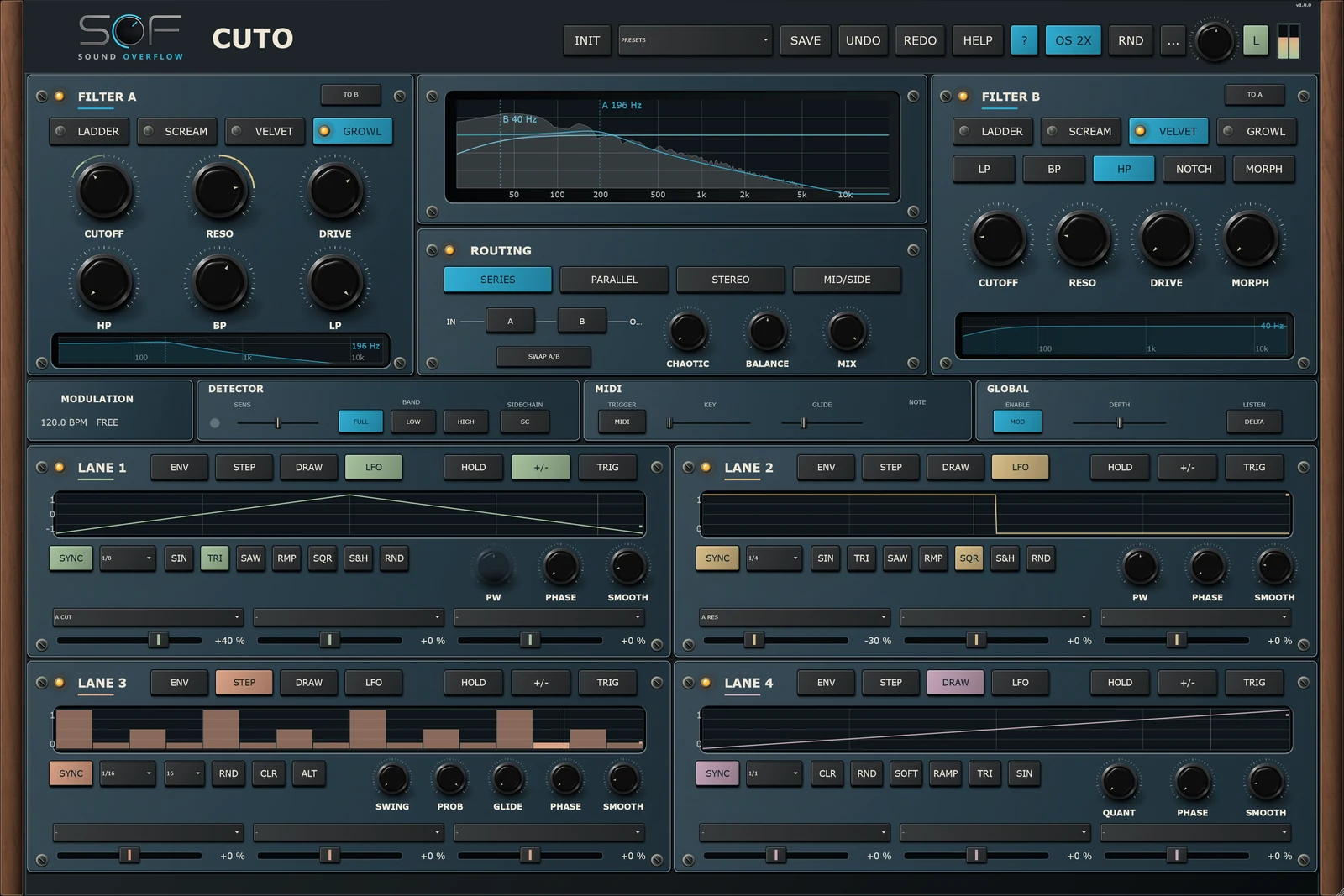Click the Lane 3 GLIDE knob
Screen dimensions: 1344x896
(507, 778)
